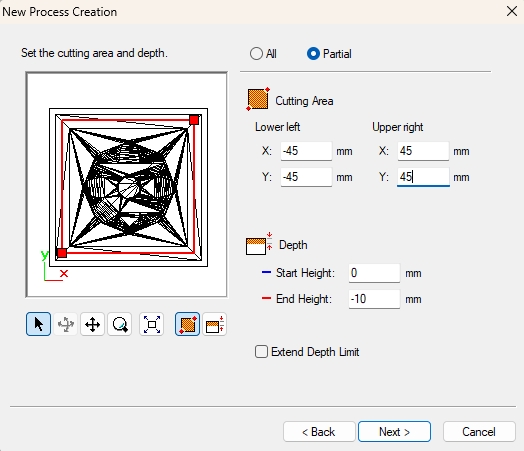524x451 pixels.
Task: Click the grayed-out rotate view tool
Action: [x=66, y=324]
